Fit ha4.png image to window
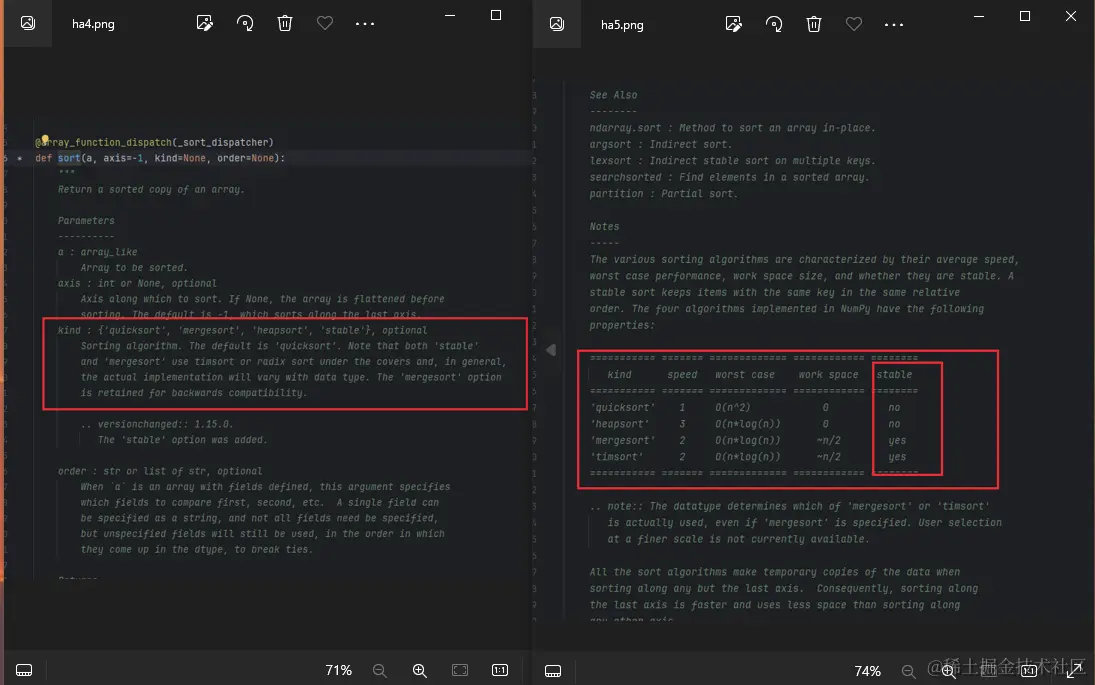1095x685 pixels. point(460,670)
